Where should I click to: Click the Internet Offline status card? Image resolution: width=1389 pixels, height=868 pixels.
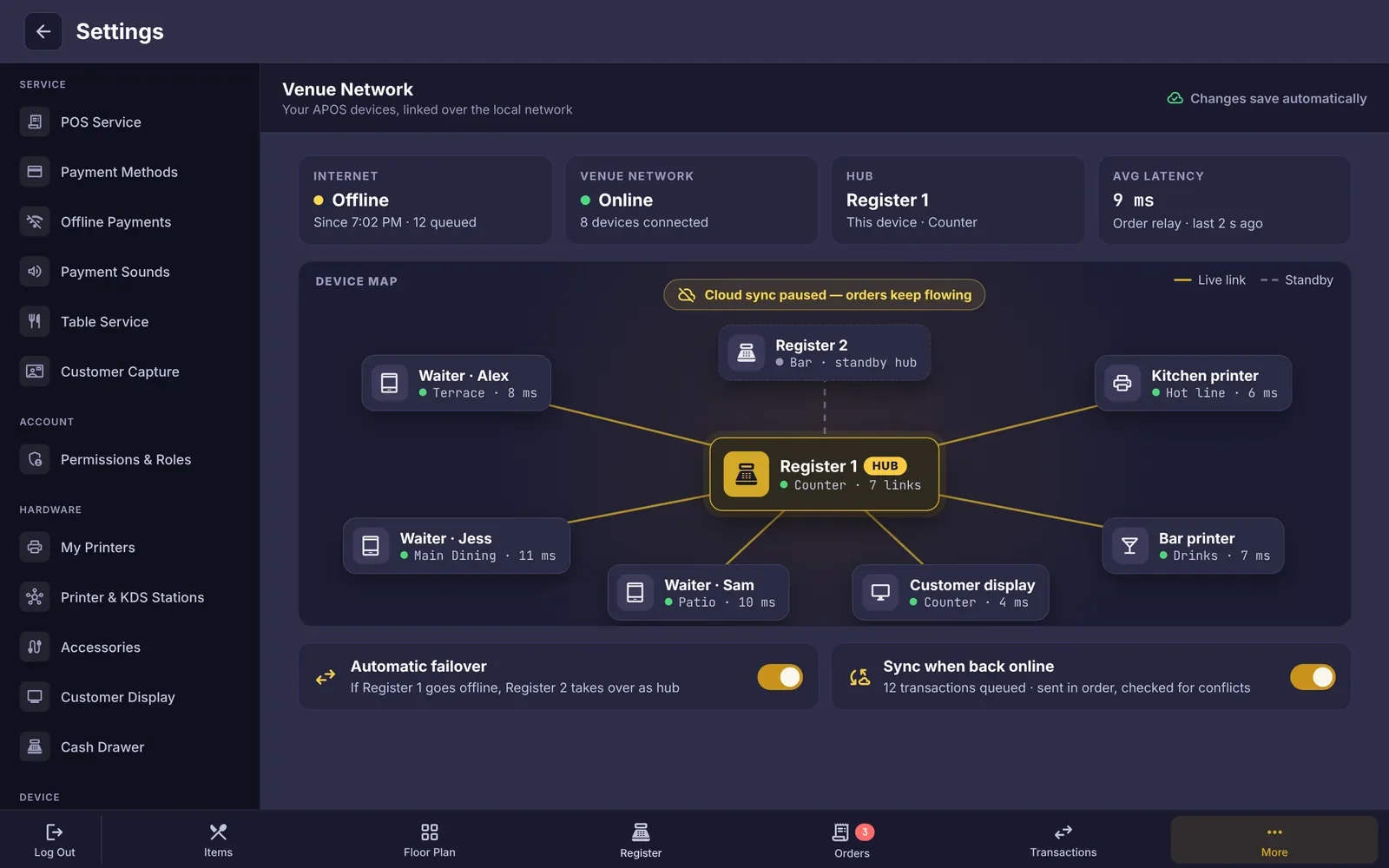[425, 200]
